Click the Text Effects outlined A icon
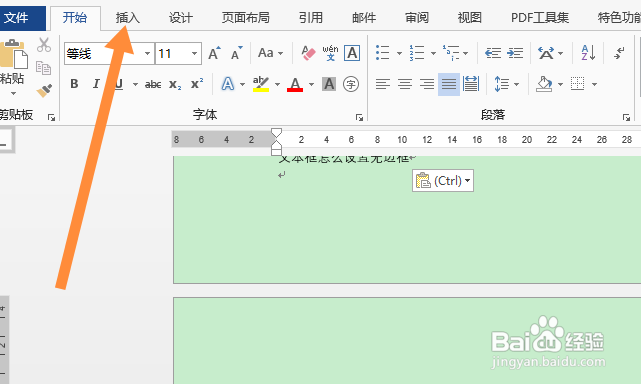This screenshot has height=384, width=641. tap(228, 84)
